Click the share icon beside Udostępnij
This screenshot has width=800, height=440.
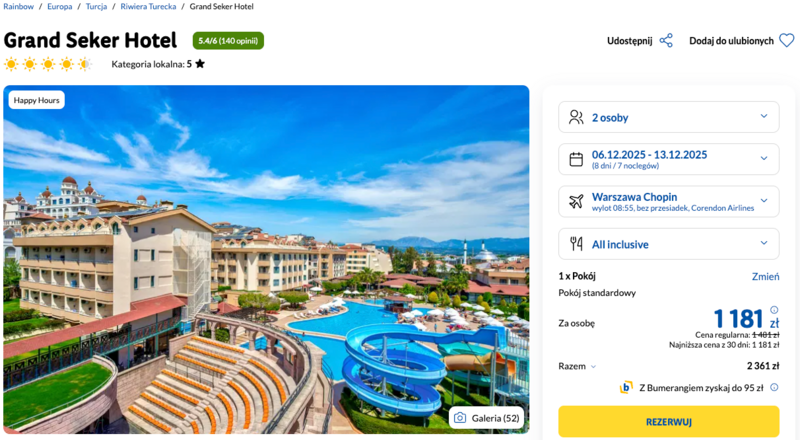(666, 41)
